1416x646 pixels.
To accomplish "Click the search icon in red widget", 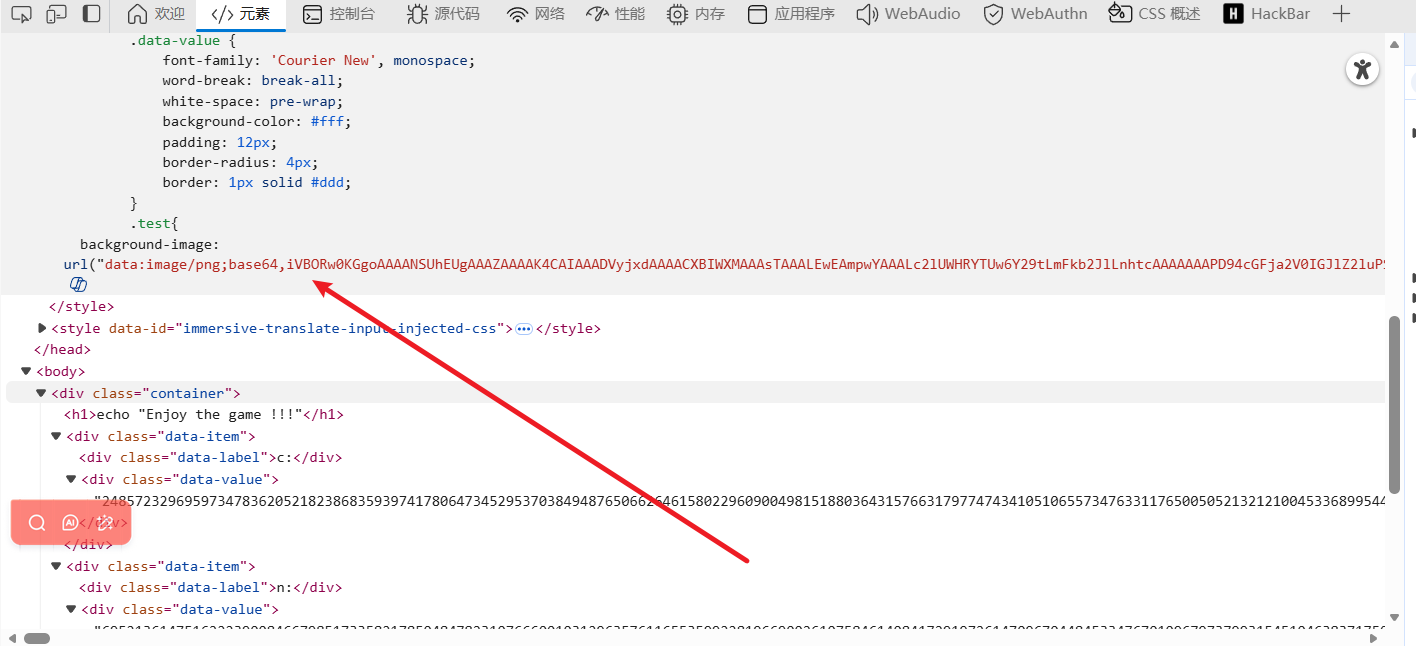I will (37, 523).
